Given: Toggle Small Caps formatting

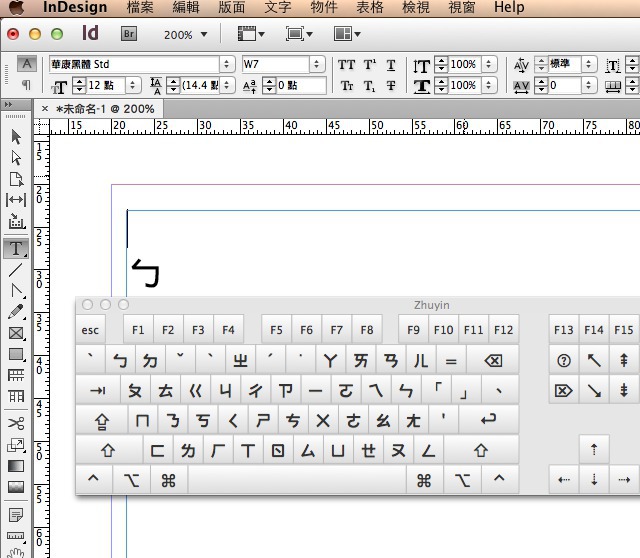Looking at the screenshot, I should (347, 86).
